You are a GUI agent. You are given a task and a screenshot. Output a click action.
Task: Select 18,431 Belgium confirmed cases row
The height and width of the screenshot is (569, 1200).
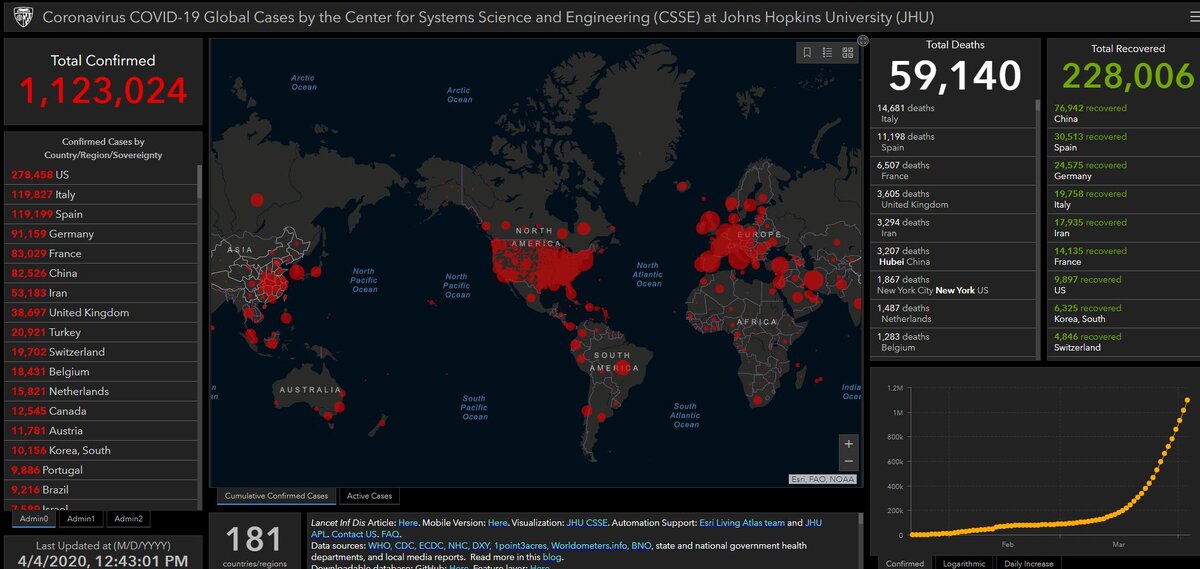click(x=101, y=371)
